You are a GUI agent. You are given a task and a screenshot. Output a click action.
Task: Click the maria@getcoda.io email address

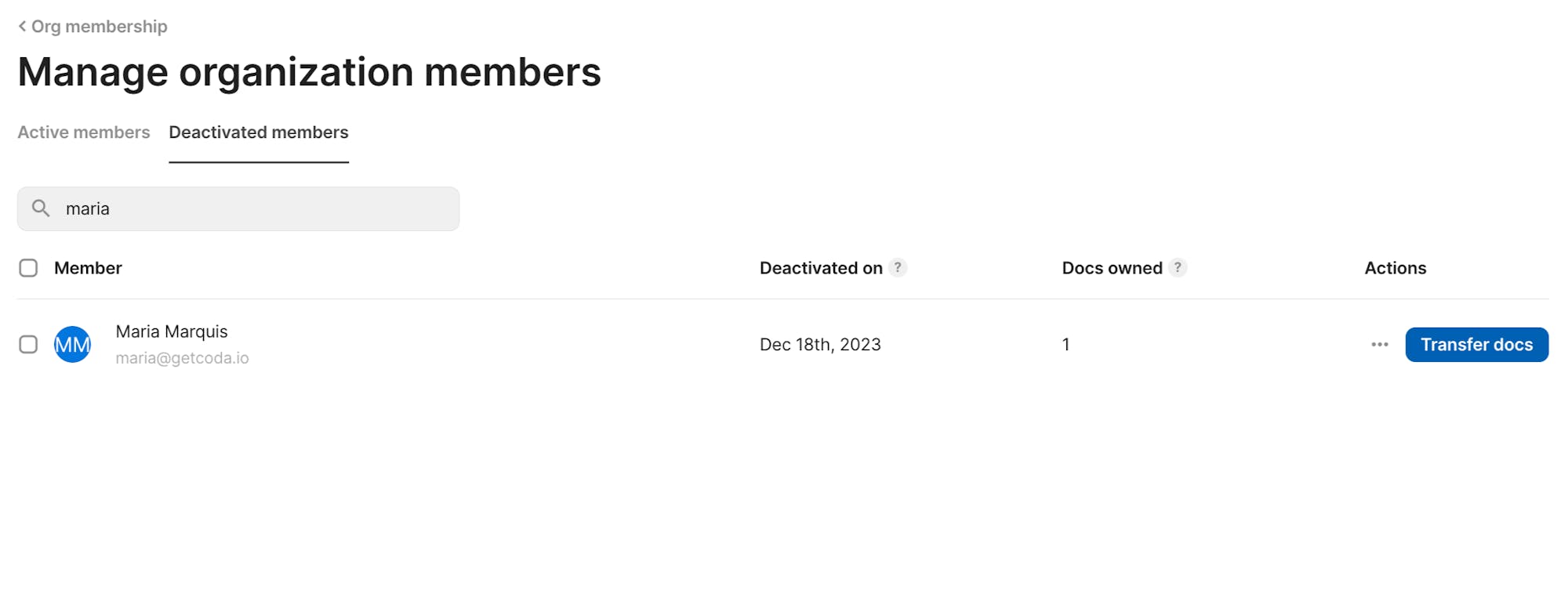point(183,358)
